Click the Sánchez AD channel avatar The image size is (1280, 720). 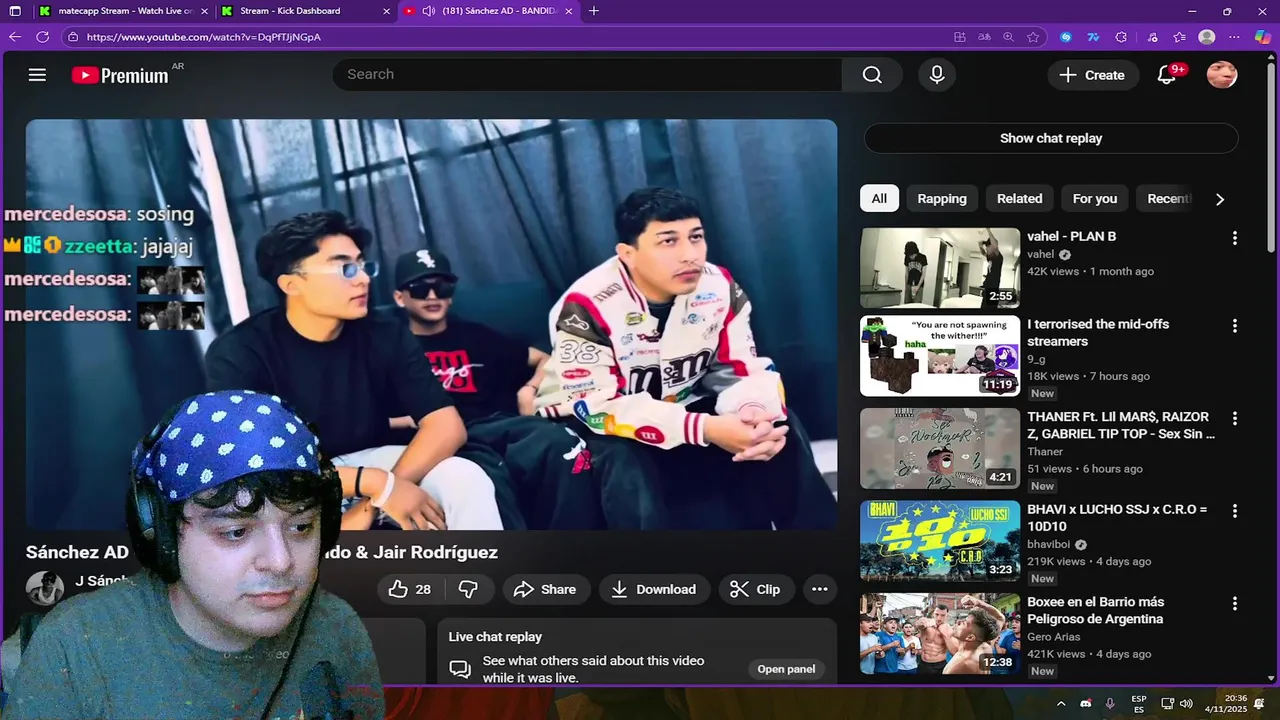[x=44, y=588]
